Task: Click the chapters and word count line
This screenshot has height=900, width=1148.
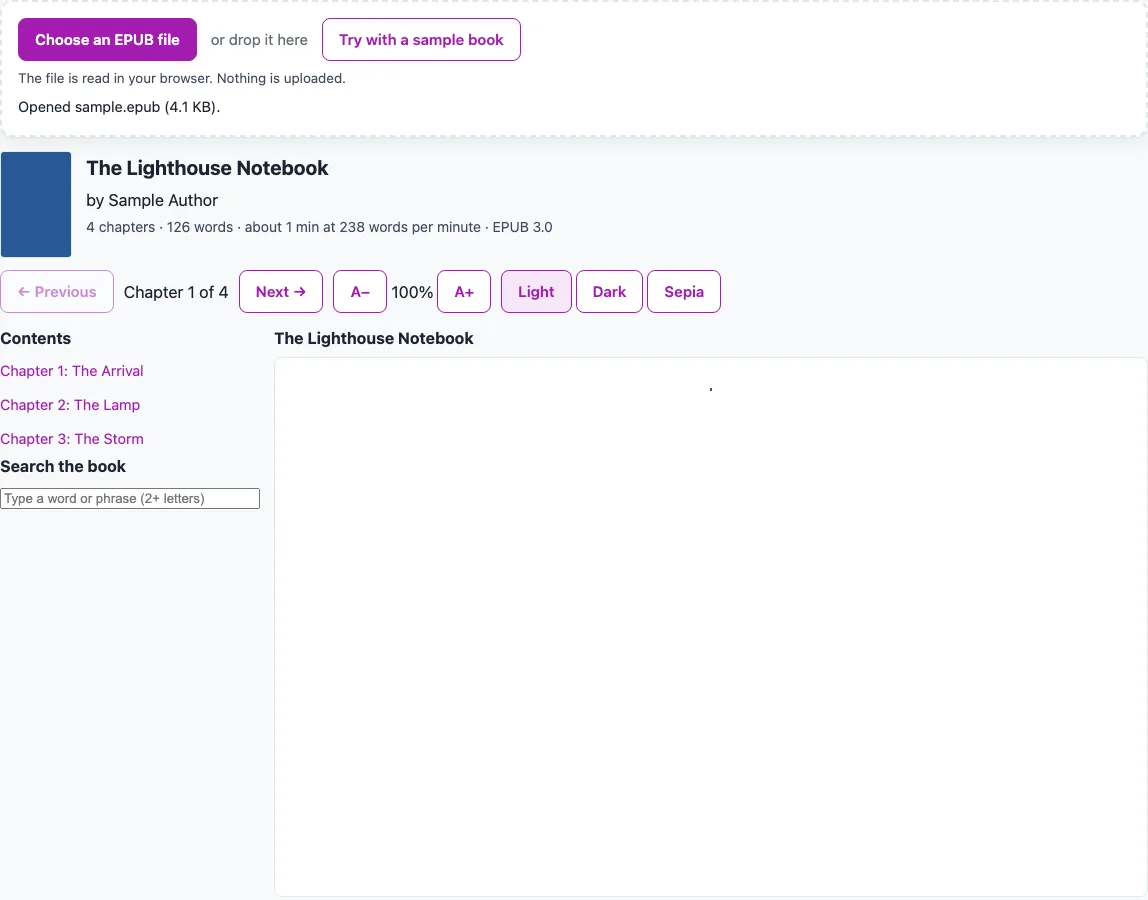Action: (x=319, y=227)
